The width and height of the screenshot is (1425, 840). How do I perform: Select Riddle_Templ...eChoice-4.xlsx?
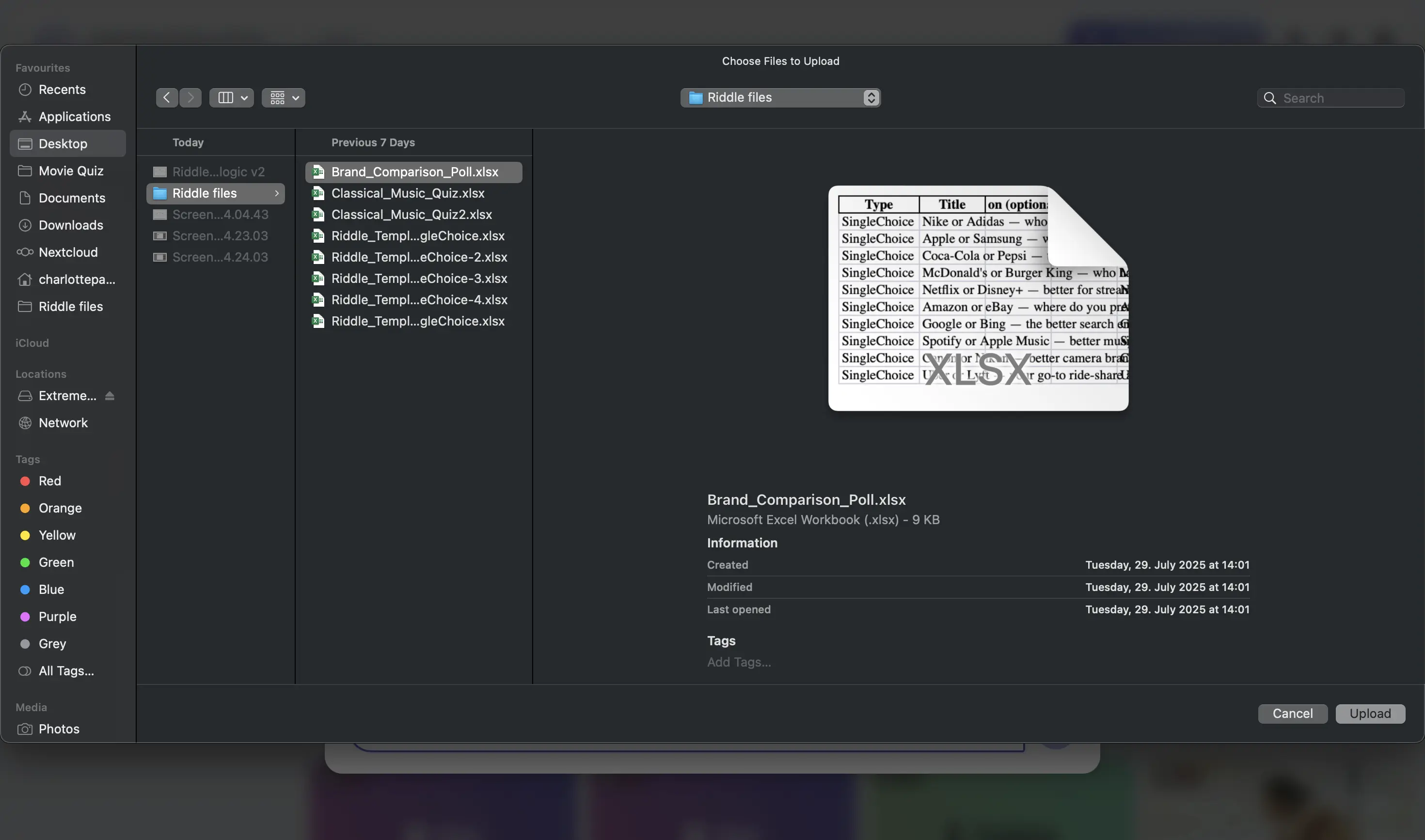pyautogui.click(x=413, y=300)
